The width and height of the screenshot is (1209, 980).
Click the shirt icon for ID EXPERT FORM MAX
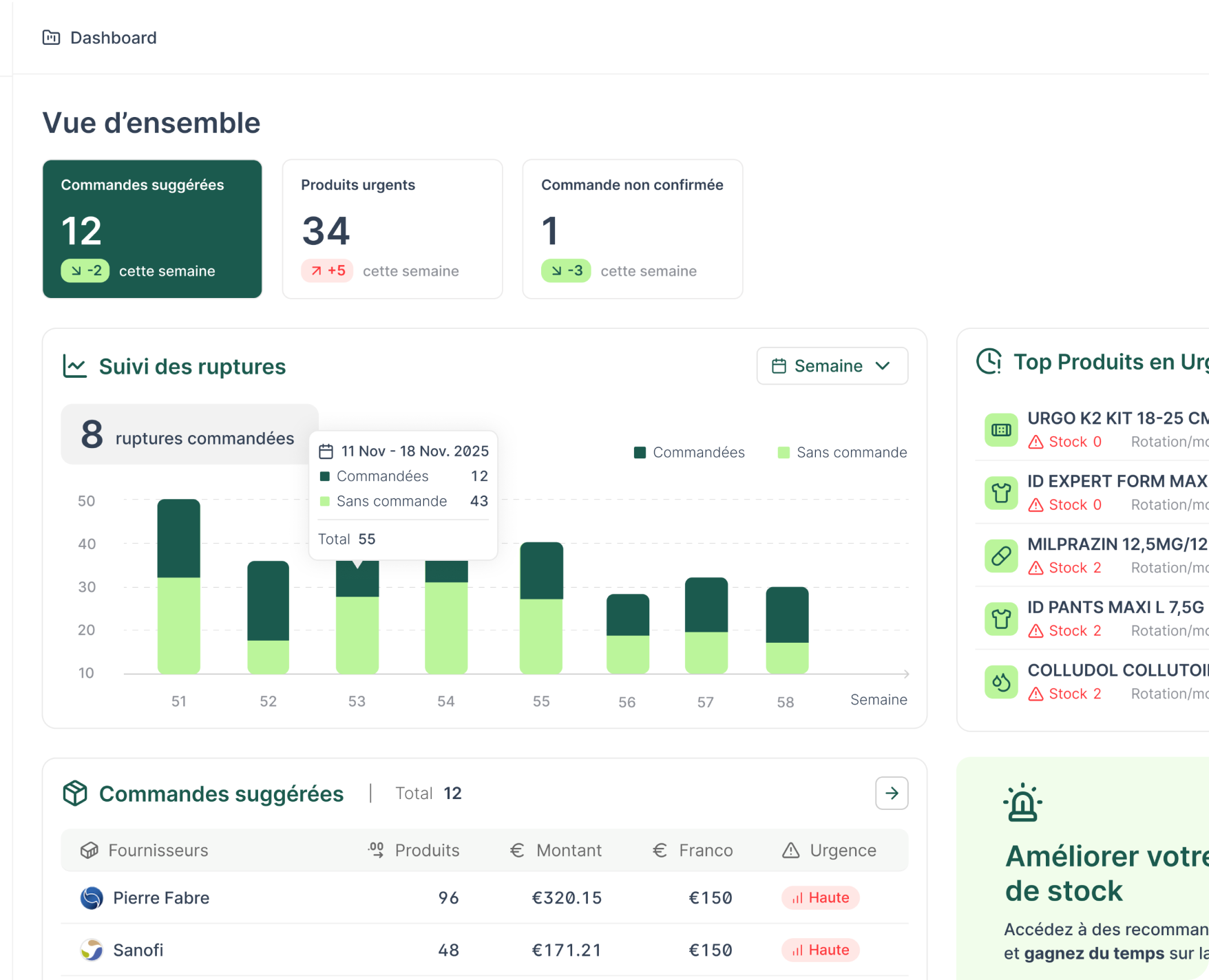tap(1001, 493)
